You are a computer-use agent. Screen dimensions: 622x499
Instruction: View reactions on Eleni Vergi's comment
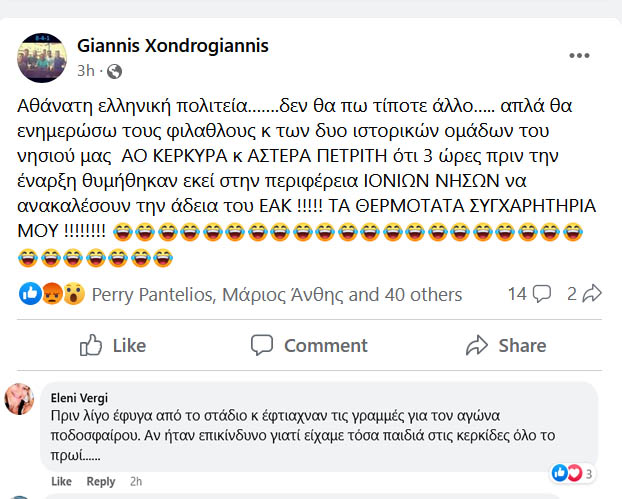pos(574,472)
